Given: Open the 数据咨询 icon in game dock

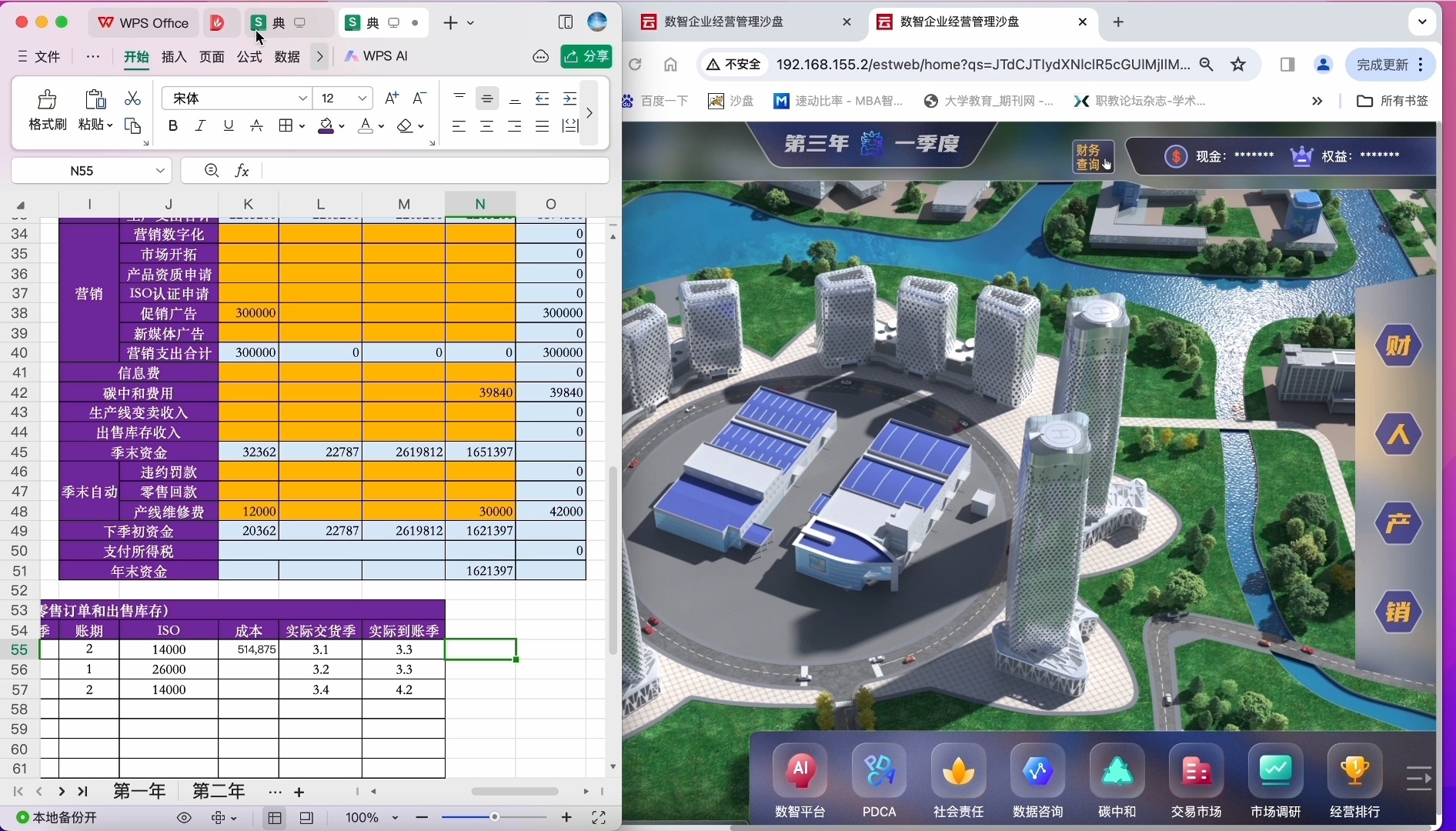Looking at the screenshot, I should (1038, 770).
